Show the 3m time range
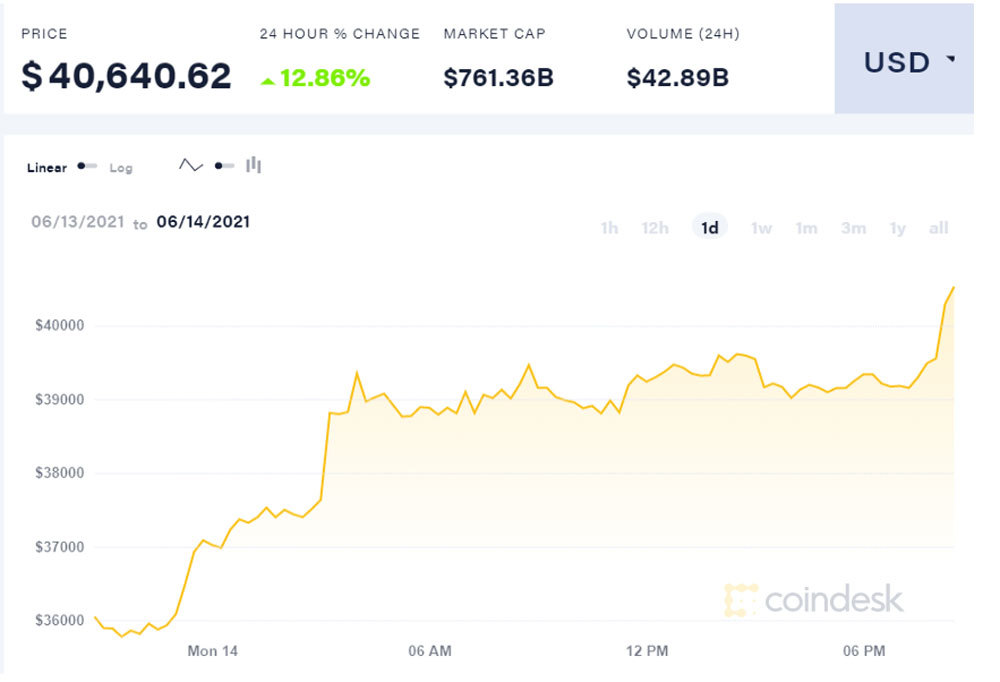This screenshot has width=1000, height=682. point(853,228)
